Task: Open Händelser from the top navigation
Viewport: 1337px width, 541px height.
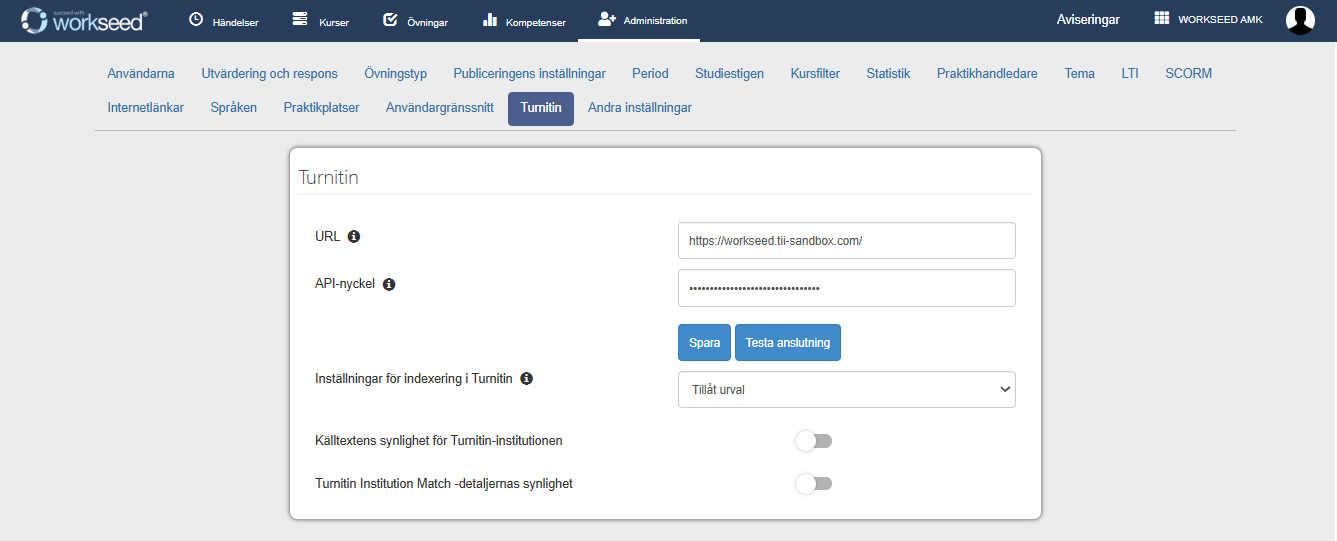Action: [224, 21]
